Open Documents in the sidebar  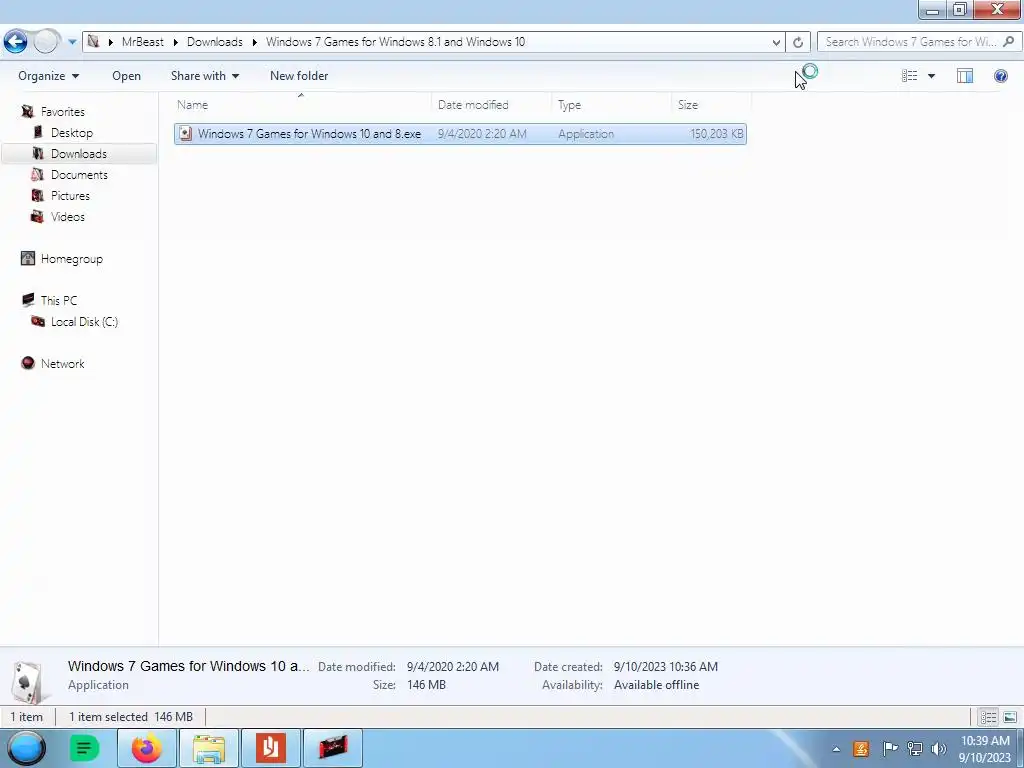(x=79, y=174)
